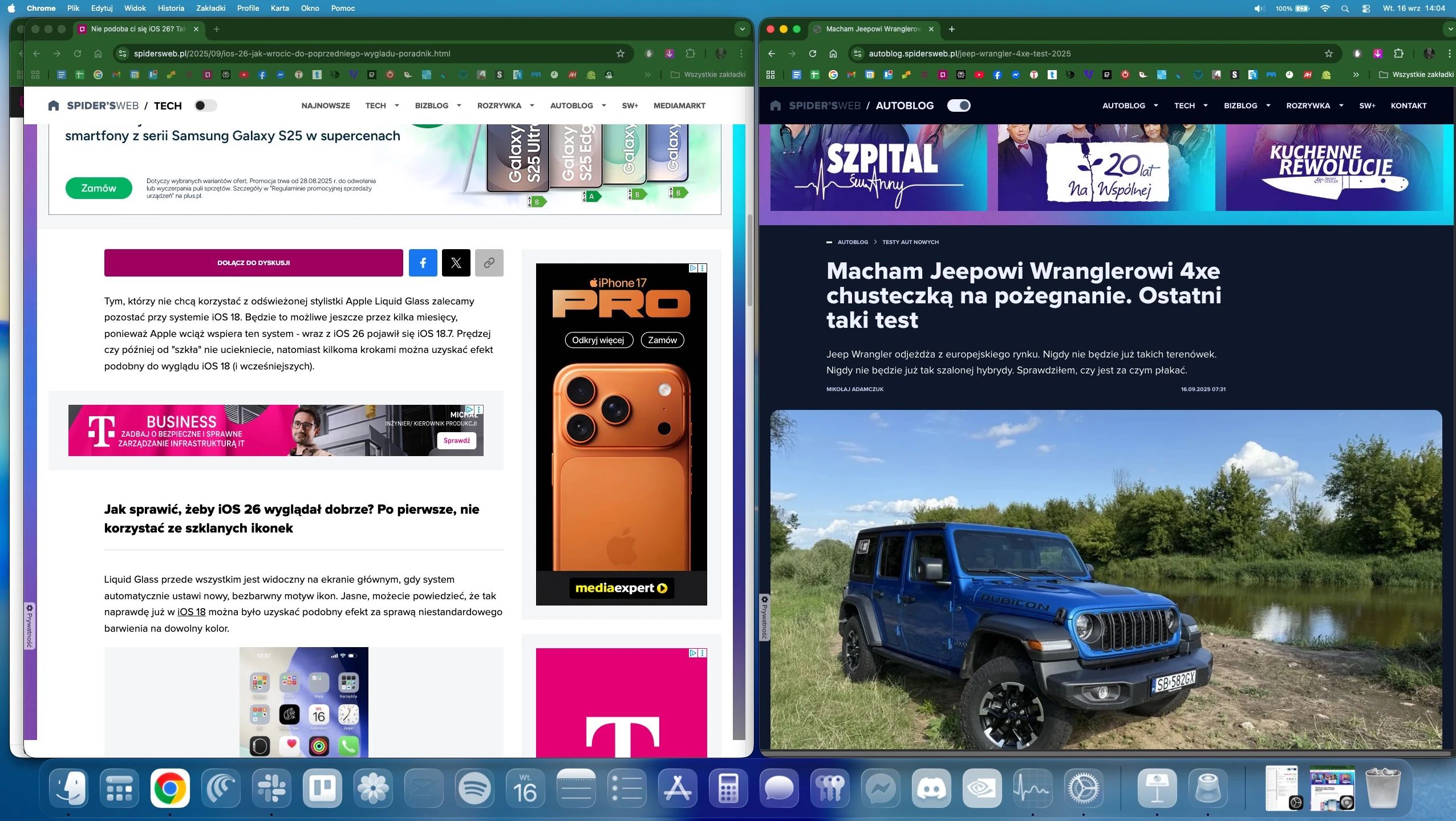Click Odkryj więcej in the iPhone 17 Pro ad
Viewport: 1456px width, 821px height.
(598, 340)
